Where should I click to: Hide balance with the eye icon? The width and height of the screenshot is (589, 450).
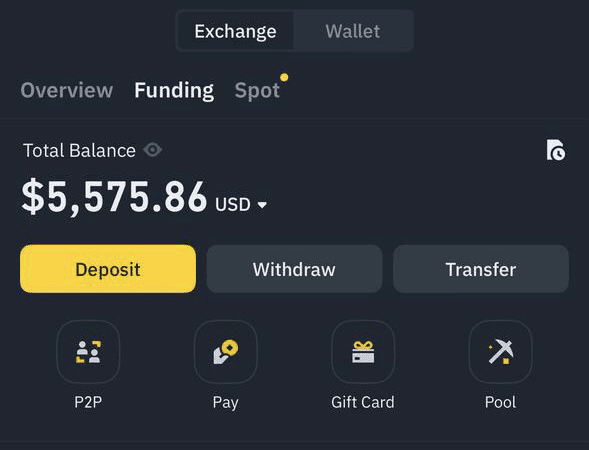[x=153, y=150]
